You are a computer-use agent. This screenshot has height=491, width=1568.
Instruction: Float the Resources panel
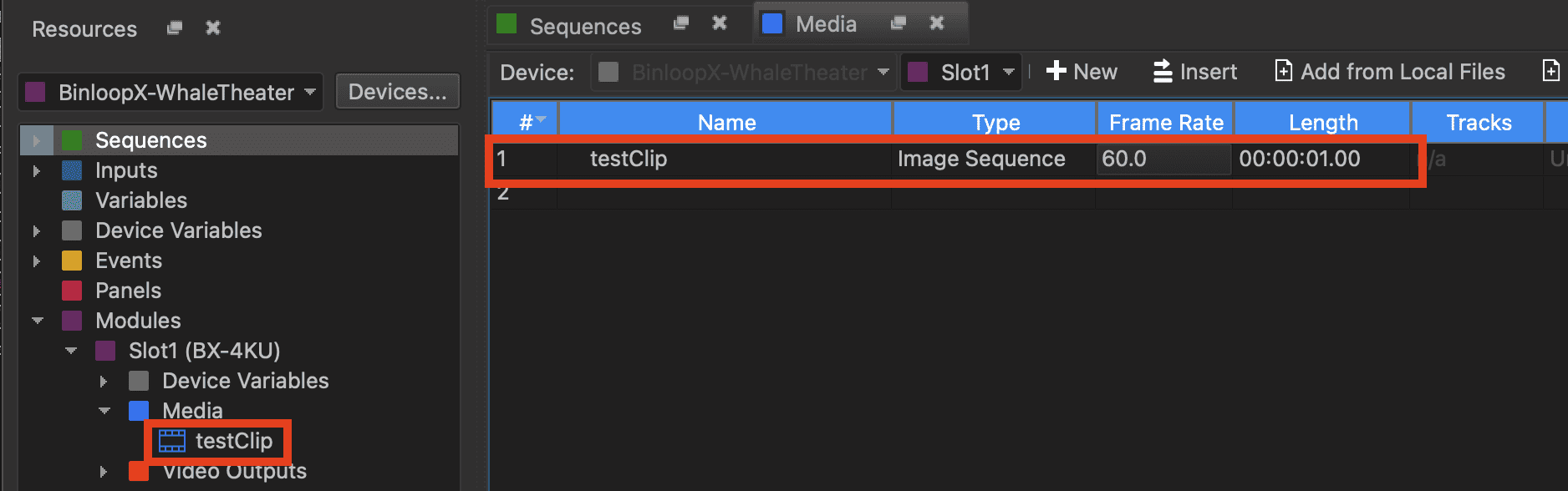[175, 28]
